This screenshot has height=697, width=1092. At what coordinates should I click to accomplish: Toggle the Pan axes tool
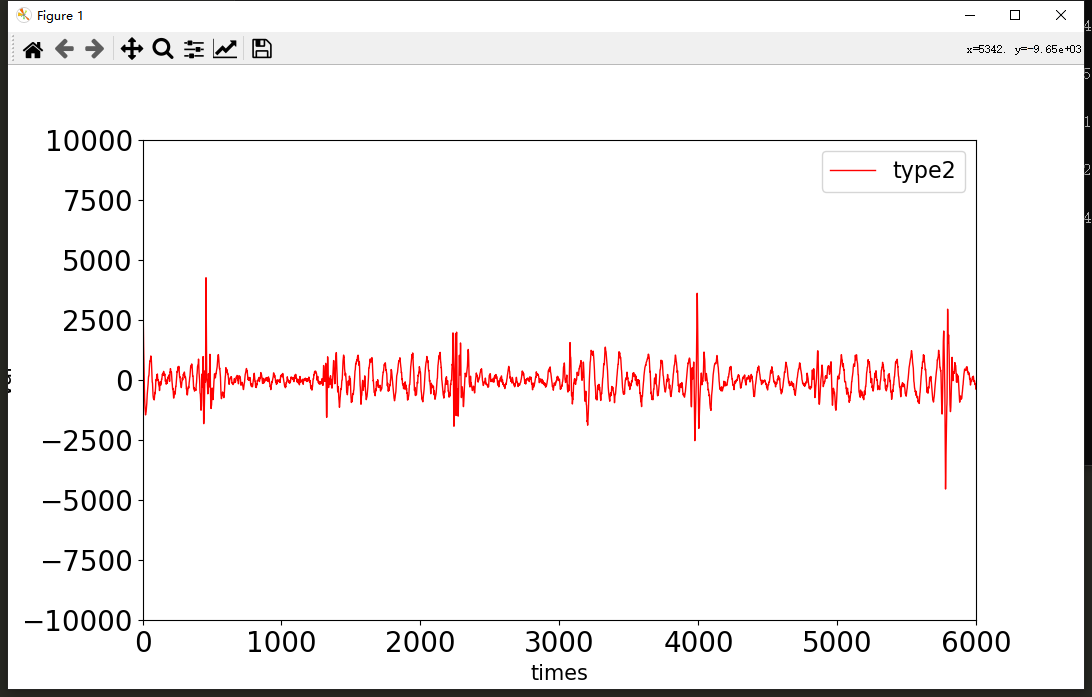coord(132,49)
